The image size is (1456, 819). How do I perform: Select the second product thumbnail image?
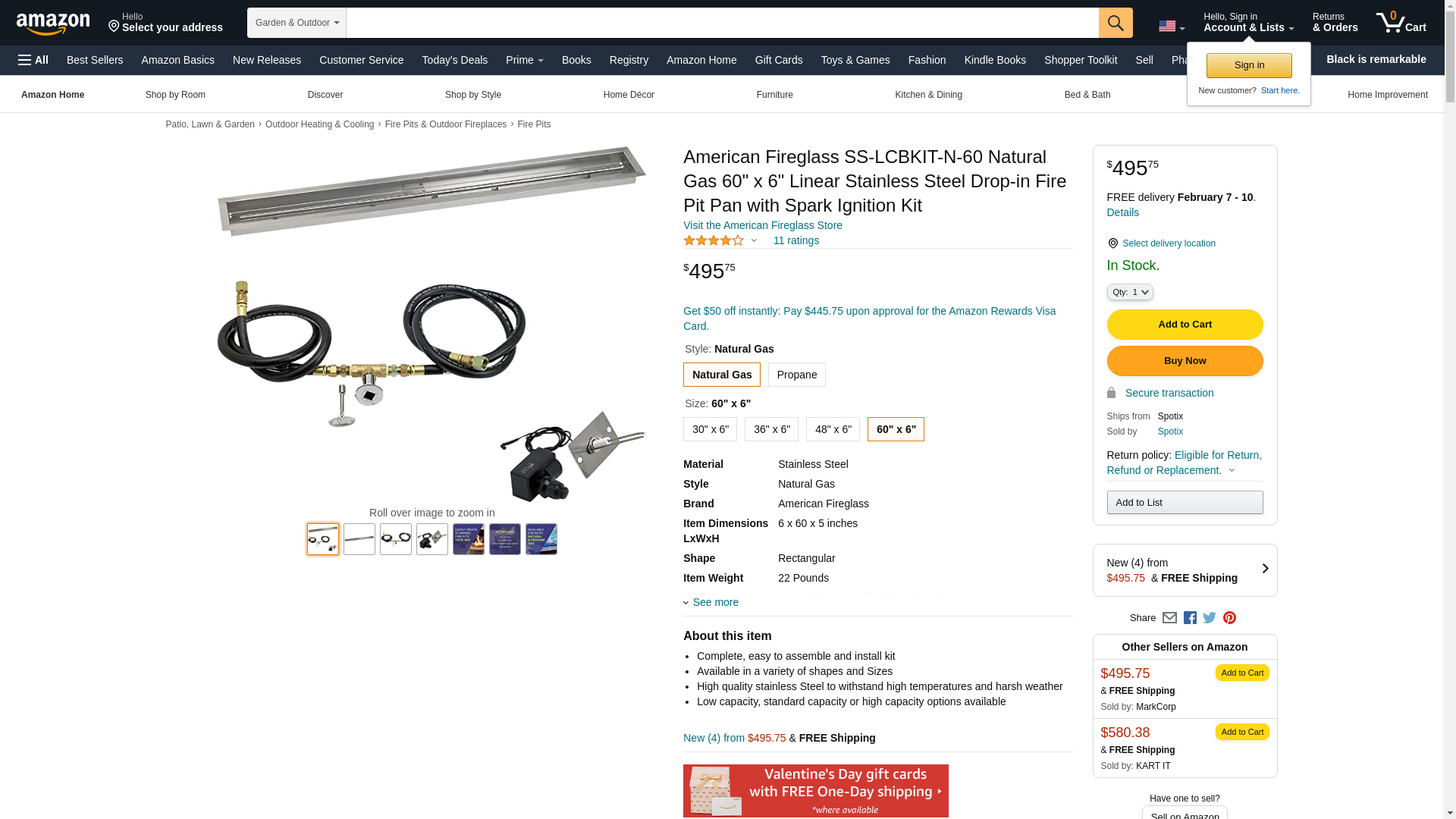pos(359,539)
